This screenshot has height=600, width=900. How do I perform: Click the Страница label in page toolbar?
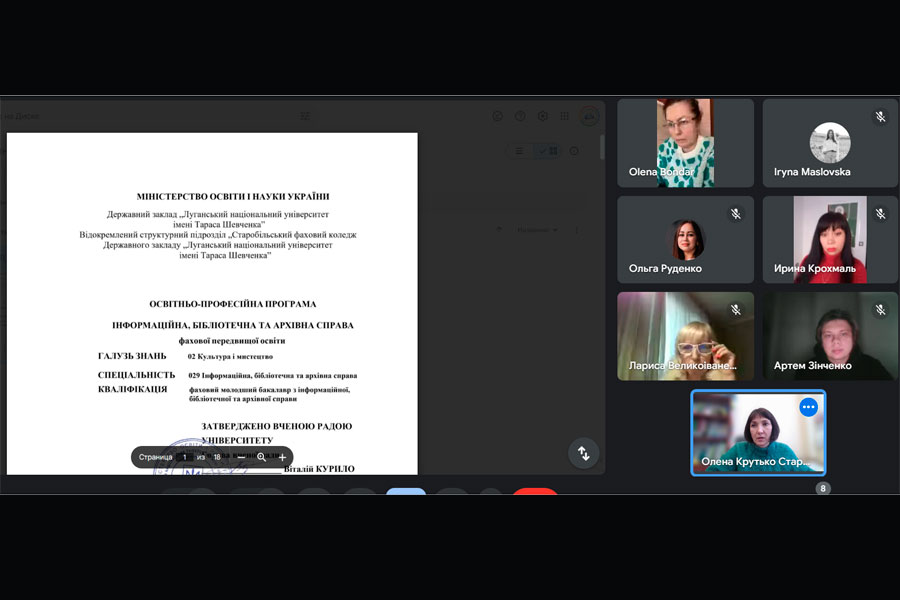coord(156,458)
